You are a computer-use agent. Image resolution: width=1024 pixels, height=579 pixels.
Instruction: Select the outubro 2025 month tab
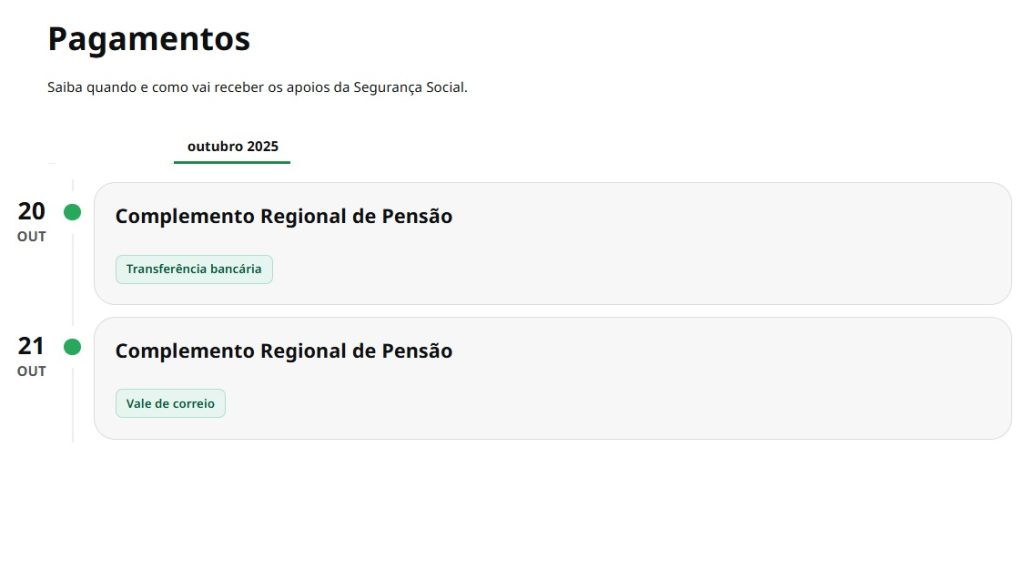click(232, 146)
